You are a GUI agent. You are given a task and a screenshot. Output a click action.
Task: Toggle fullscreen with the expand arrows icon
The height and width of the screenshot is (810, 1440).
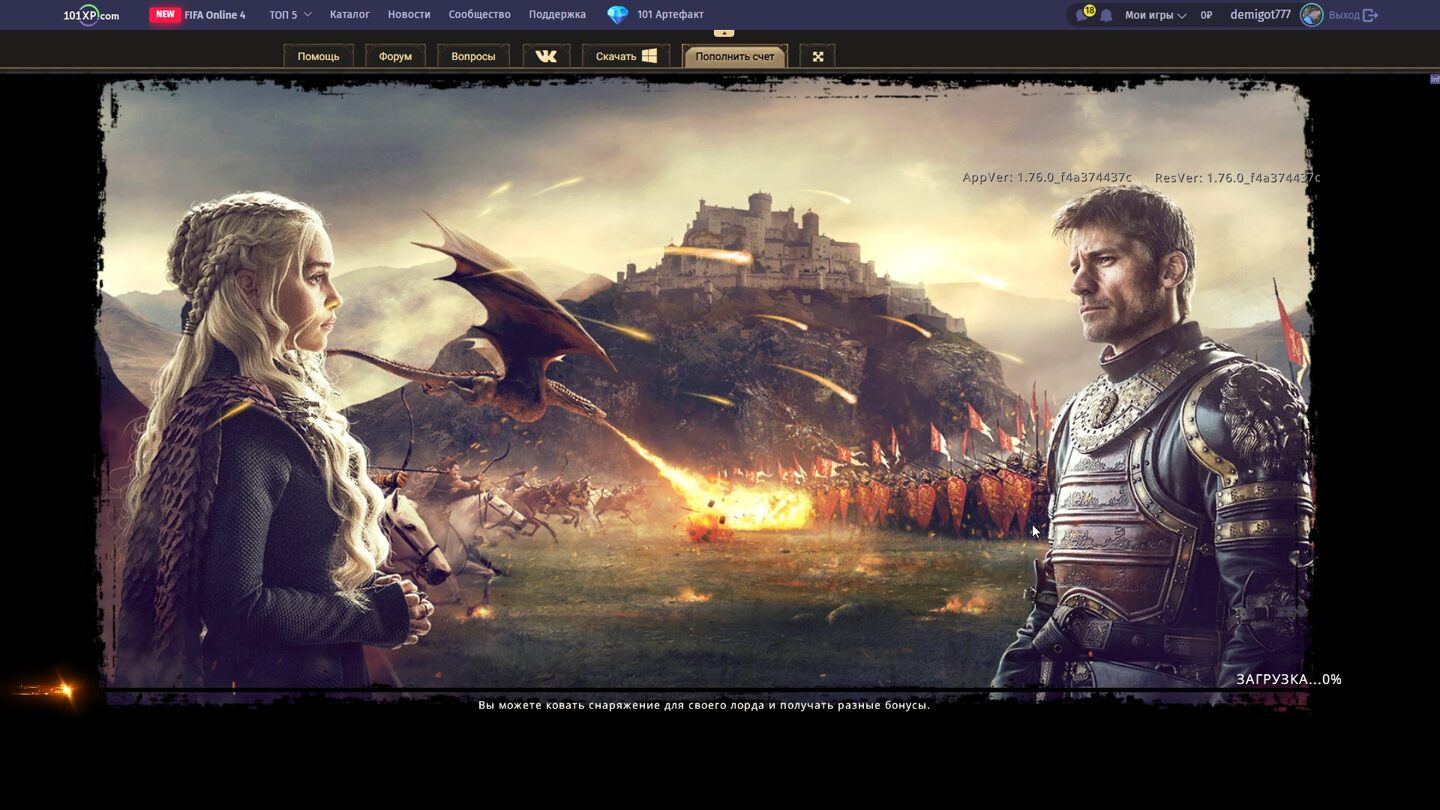point(817,56)
